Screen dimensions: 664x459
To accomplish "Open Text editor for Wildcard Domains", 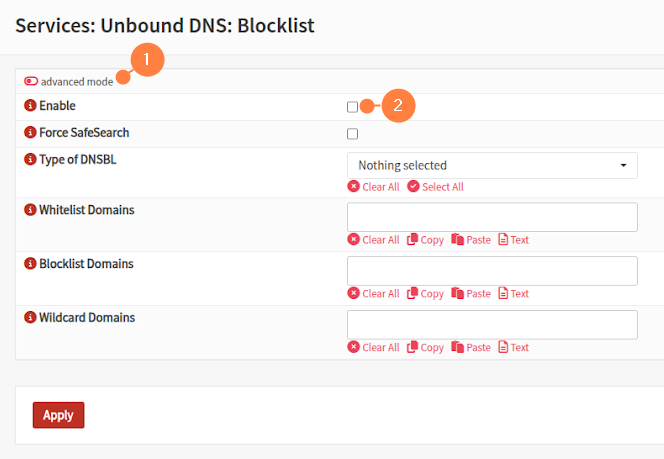I will 513,348.
